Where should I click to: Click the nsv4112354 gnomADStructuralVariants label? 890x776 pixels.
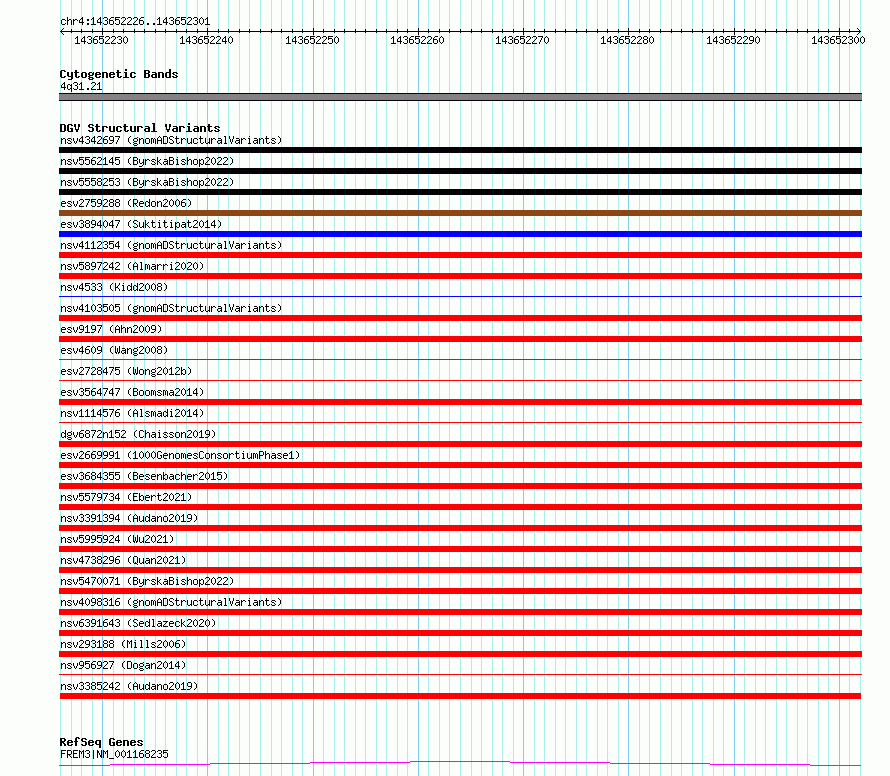171,245
